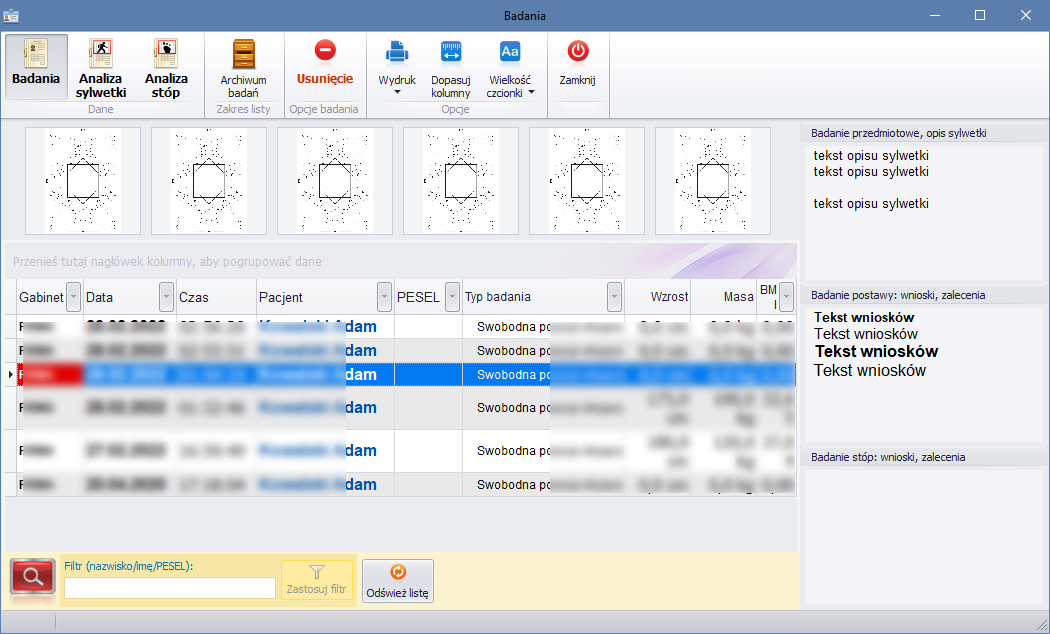Open Archiwum badań
The image size is (1050, 634).
point(243,66)
